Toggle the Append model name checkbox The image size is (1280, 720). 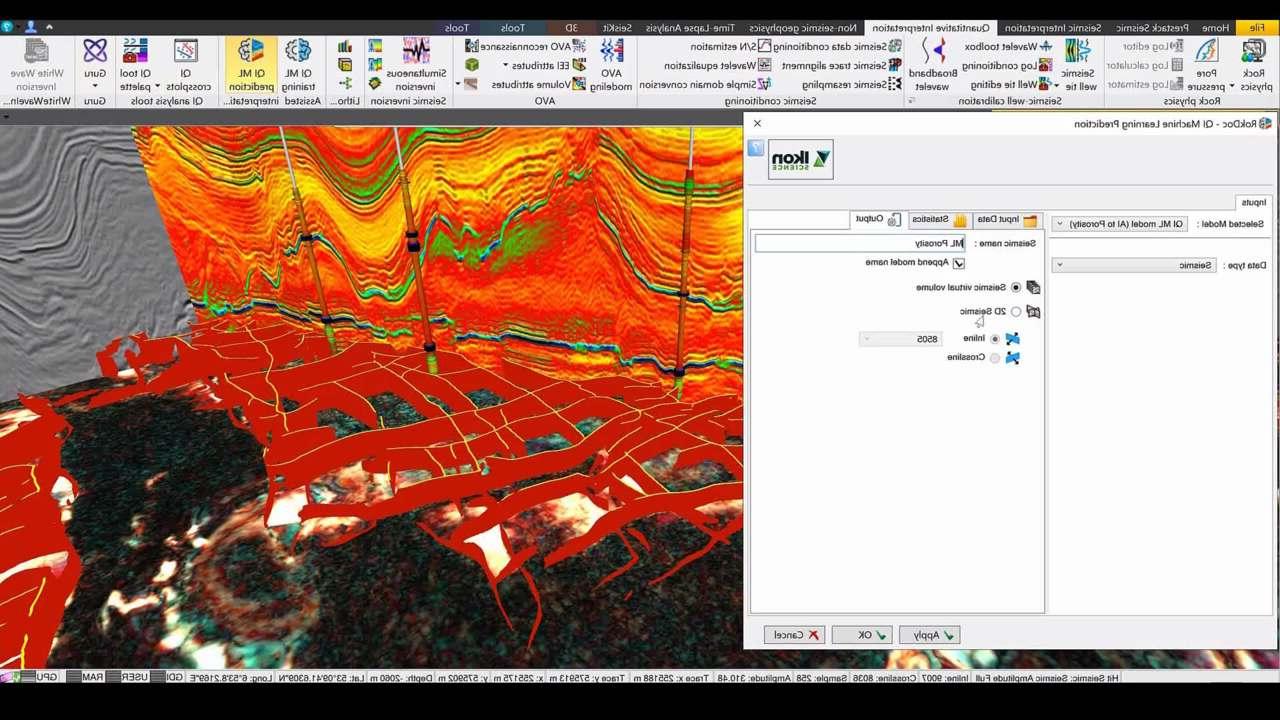tap(958, 263)
